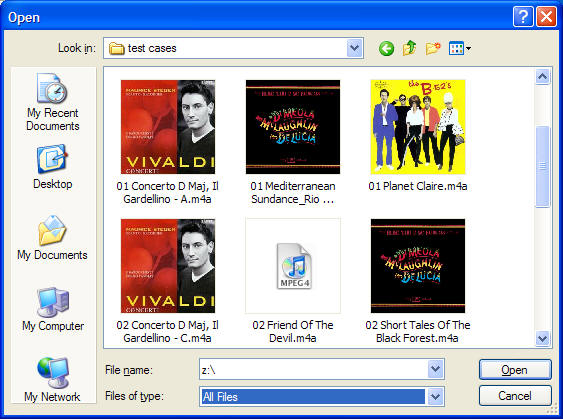Expand the Look in folder dropdown

pos(354,48)
